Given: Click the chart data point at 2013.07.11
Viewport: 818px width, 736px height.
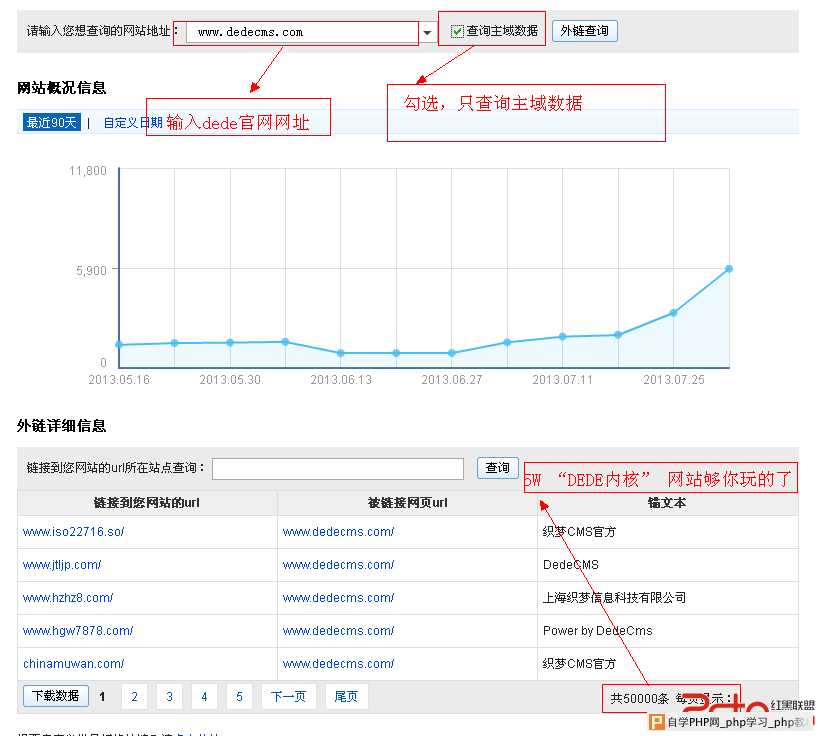Looking at the screenshot, I should pyautogui.click(x=562, y=336).
